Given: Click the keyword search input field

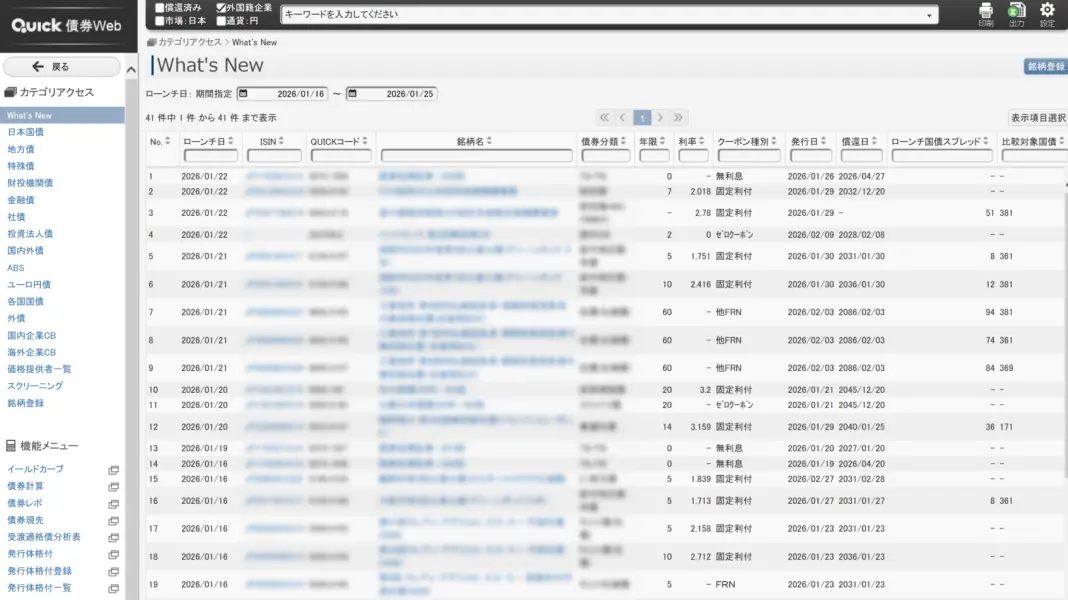Looking at the screenshot, I should click(x=603, y=14).
